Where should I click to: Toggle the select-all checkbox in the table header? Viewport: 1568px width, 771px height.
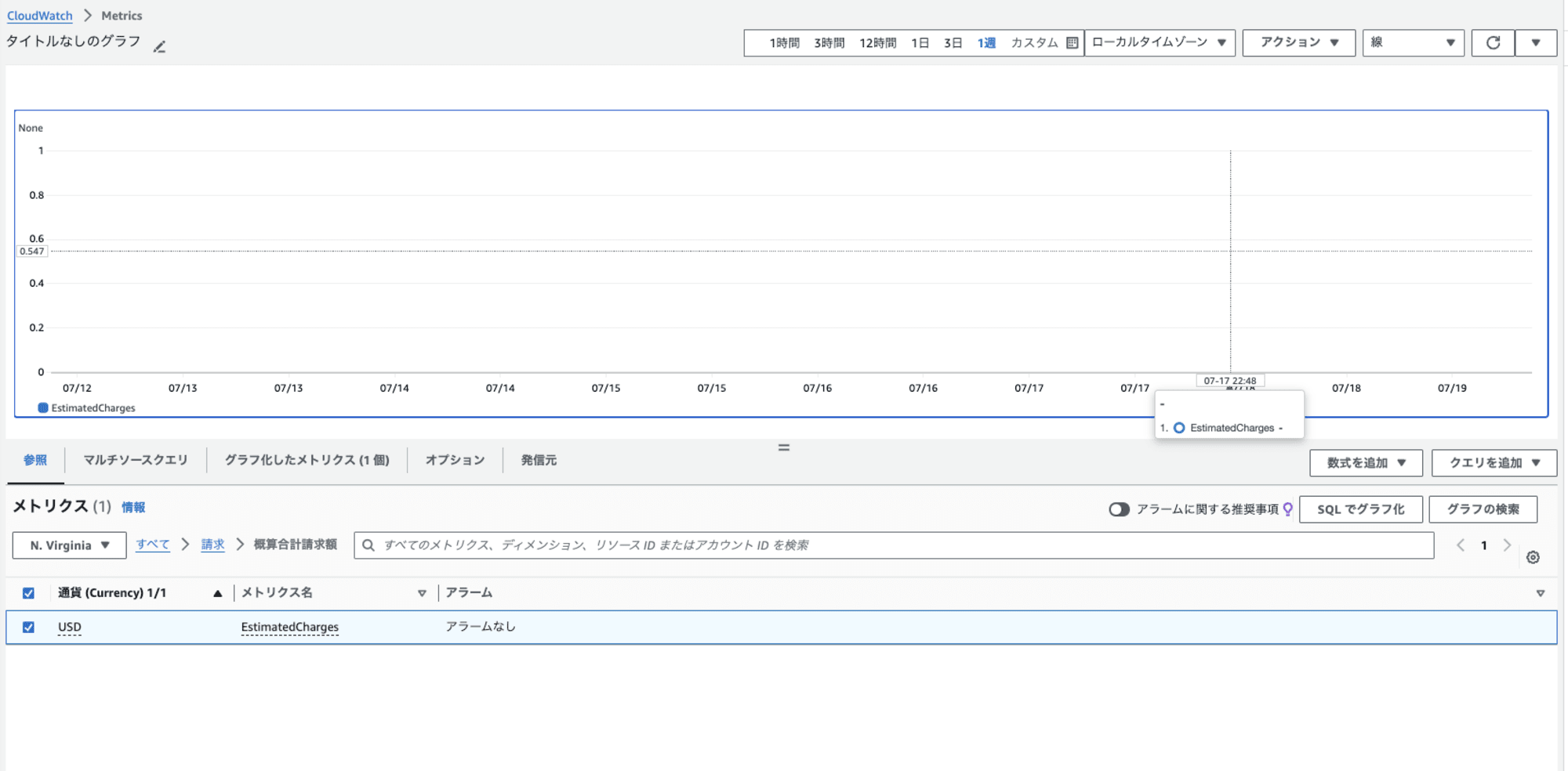[28, 593]
